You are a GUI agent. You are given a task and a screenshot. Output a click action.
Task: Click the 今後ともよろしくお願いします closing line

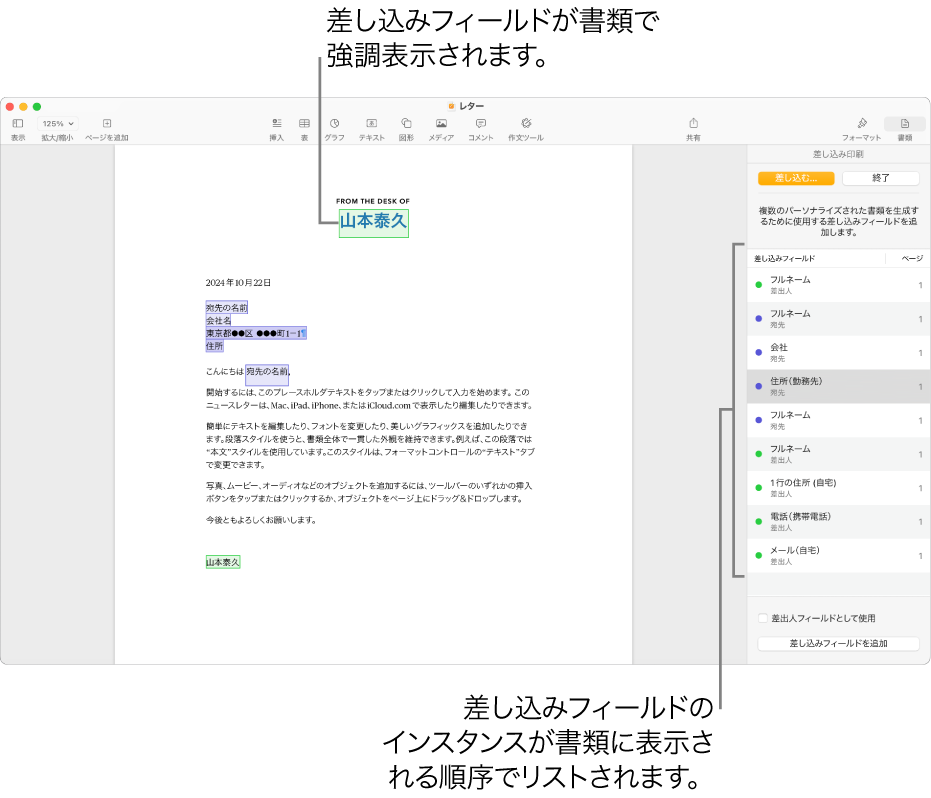click(x=261, y=520)
